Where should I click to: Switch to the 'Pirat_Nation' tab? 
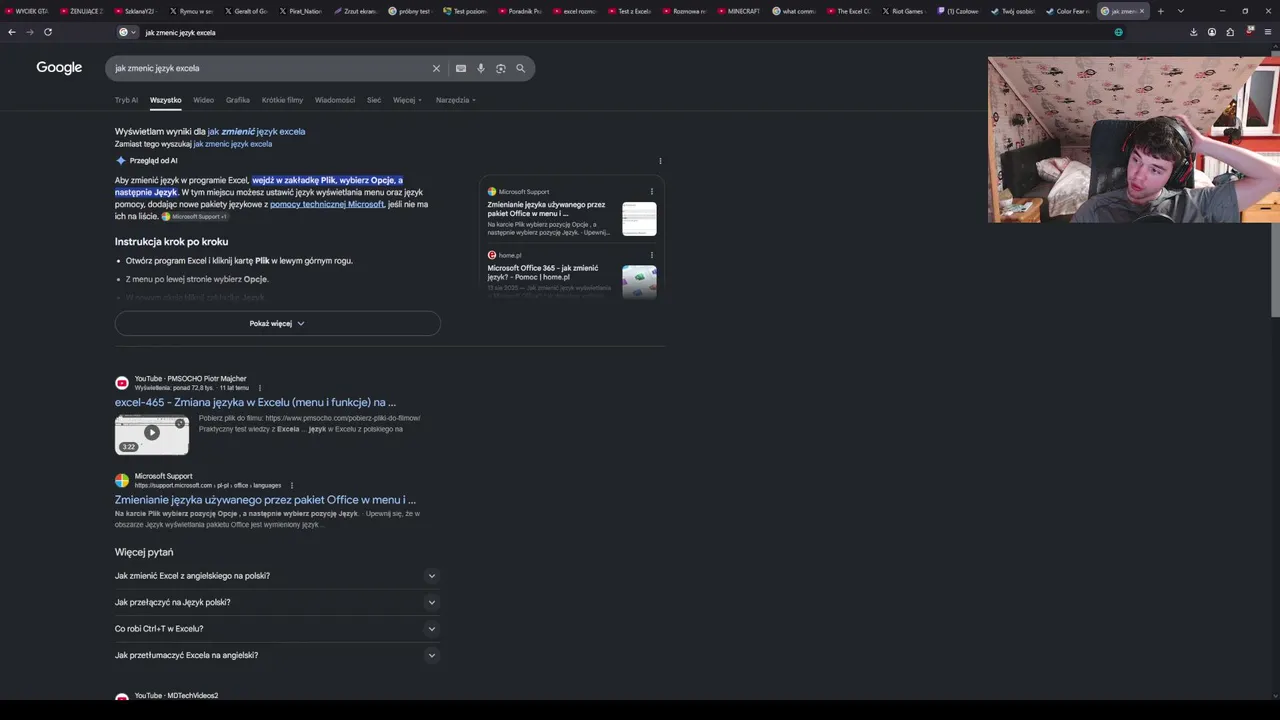[x=300, y=11]
